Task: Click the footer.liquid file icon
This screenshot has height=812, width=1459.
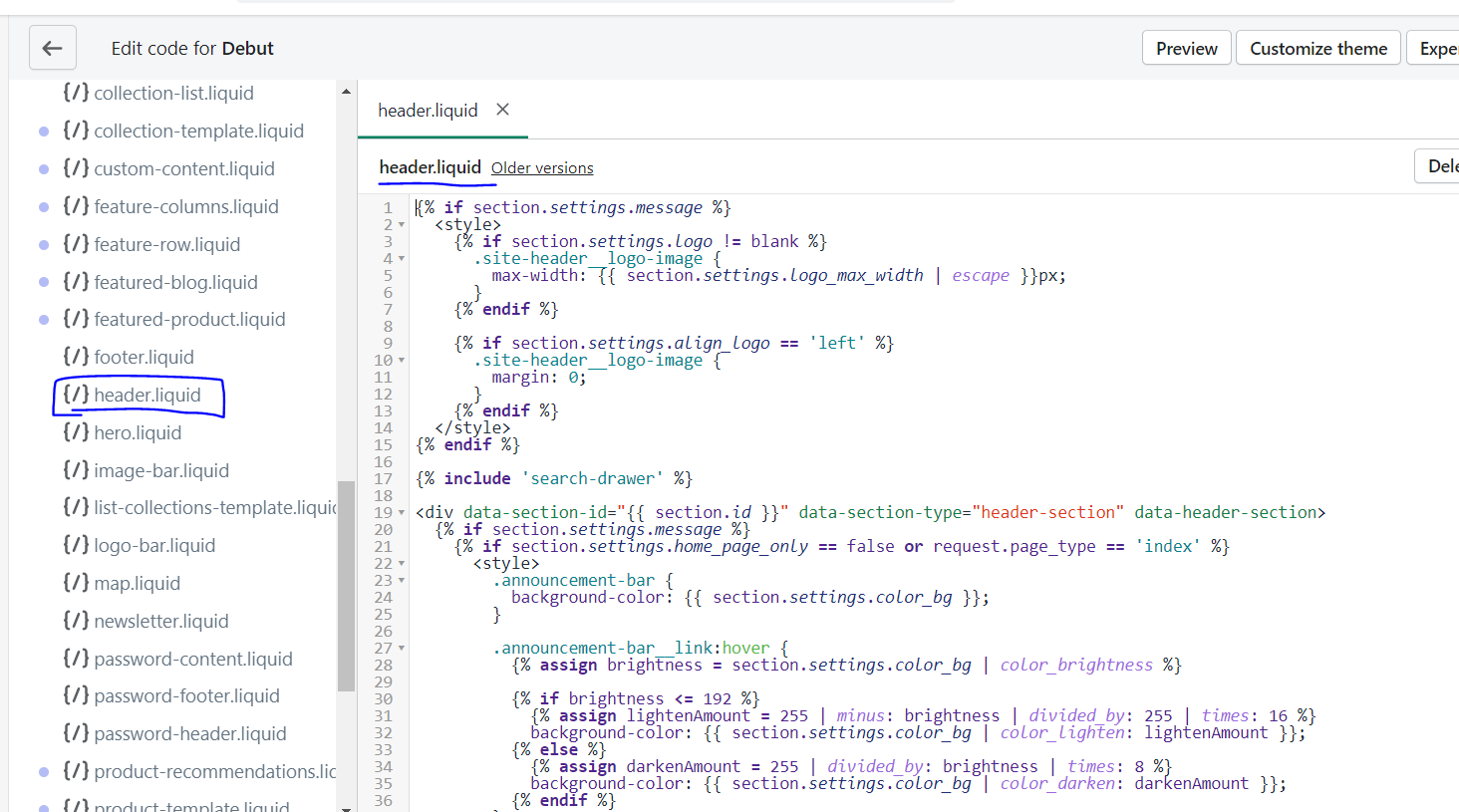Action: [76, 357]
